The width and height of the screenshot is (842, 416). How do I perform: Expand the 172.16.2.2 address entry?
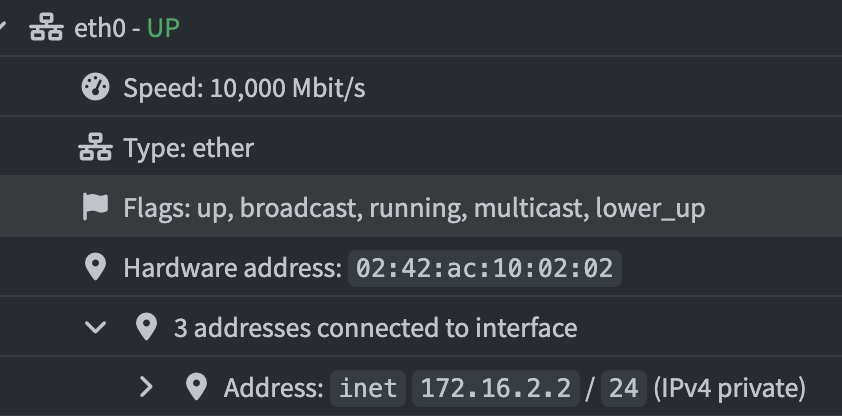click(x=146, y=387)
